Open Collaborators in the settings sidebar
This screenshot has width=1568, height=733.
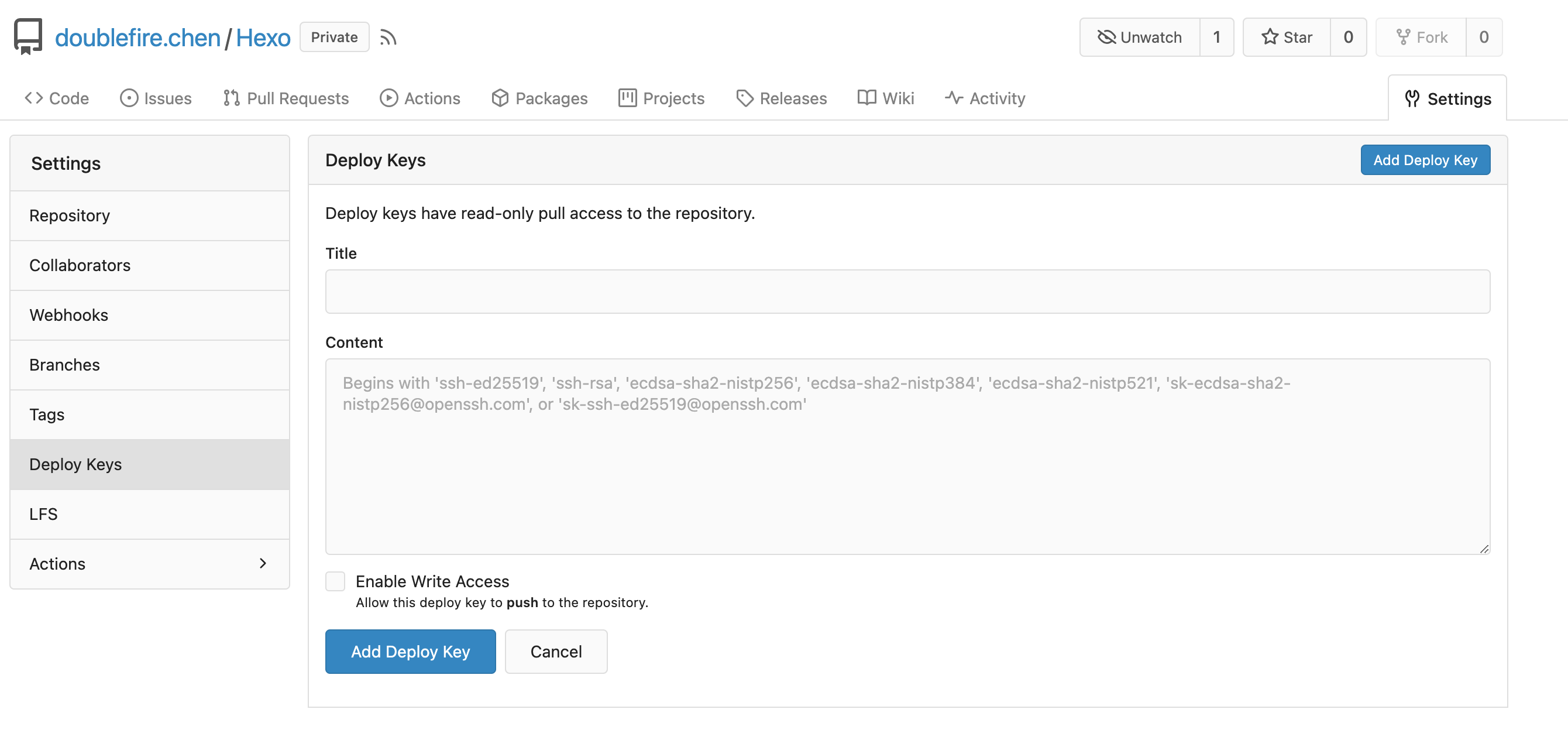tap(80, 265)
